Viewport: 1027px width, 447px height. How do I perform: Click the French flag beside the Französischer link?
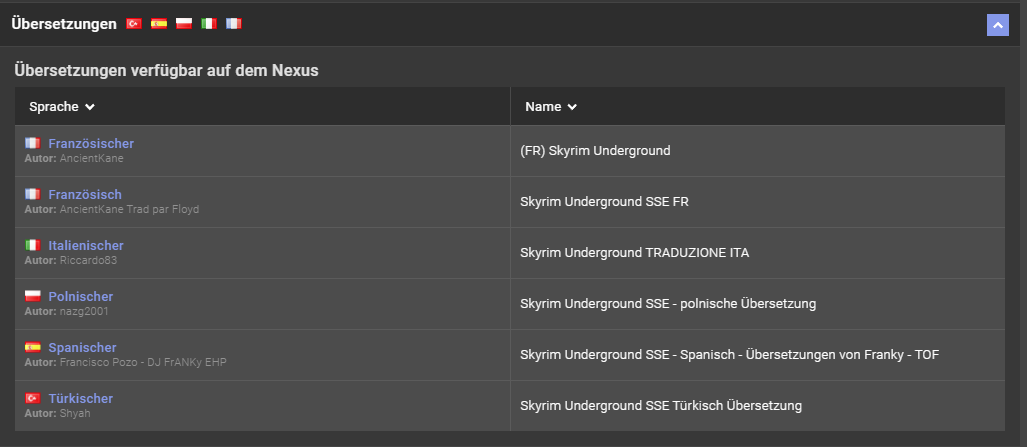click(x=32, y=144)
